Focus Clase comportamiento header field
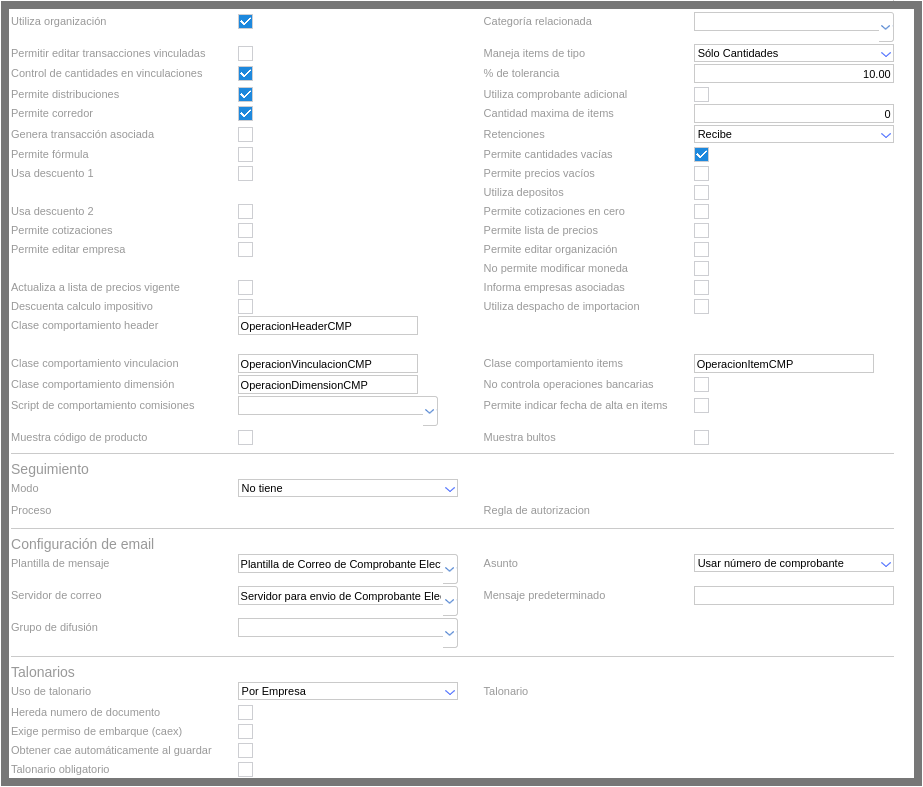Image resolution: width=923 pixels, height=787 pixels. pos(327,325)
